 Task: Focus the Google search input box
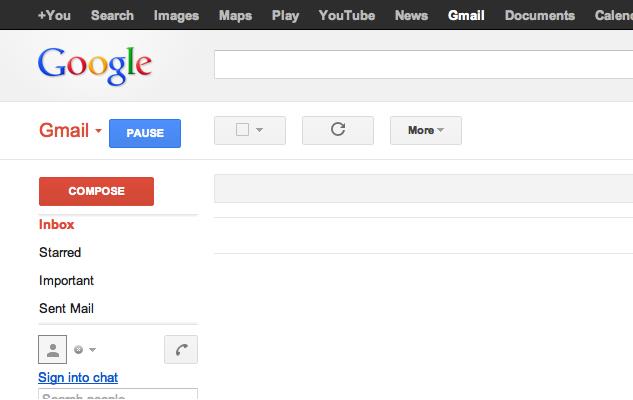tap(423, 65)
